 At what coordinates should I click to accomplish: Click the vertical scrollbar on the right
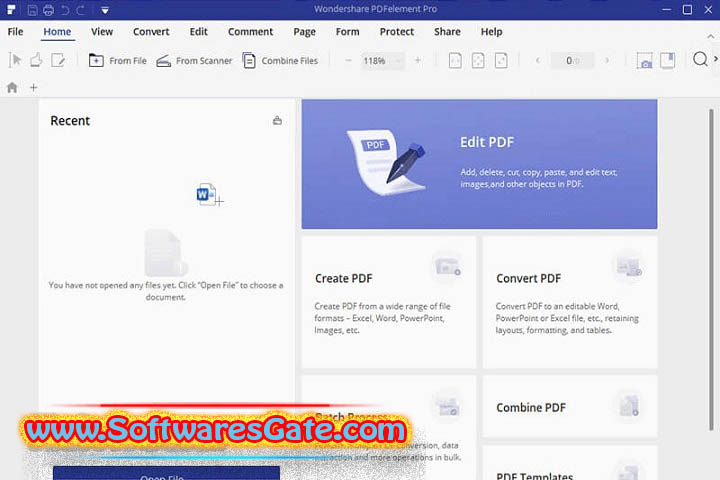click(711, 270)
